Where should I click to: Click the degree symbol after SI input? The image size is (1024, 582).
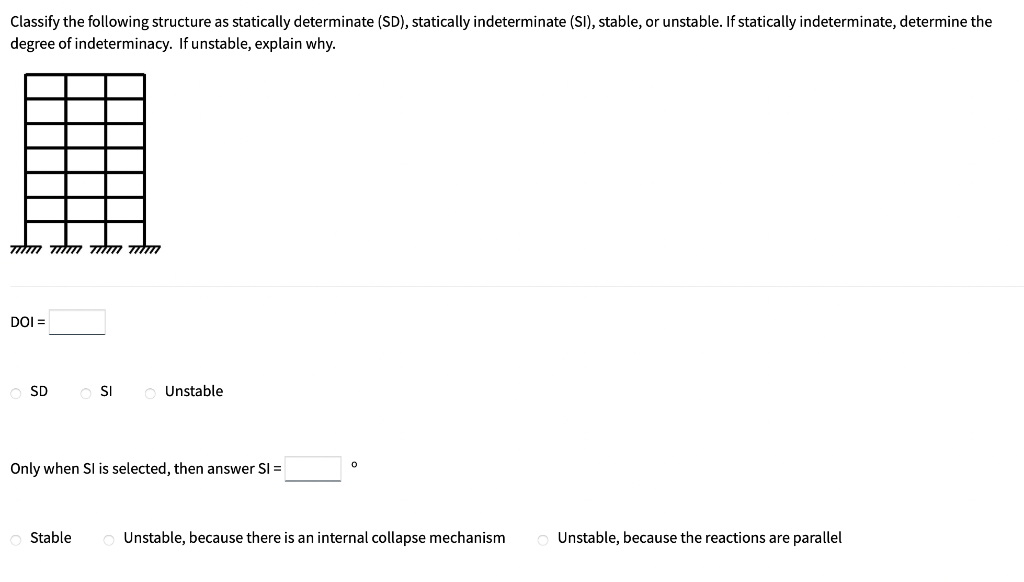click(x=352, y=463)
